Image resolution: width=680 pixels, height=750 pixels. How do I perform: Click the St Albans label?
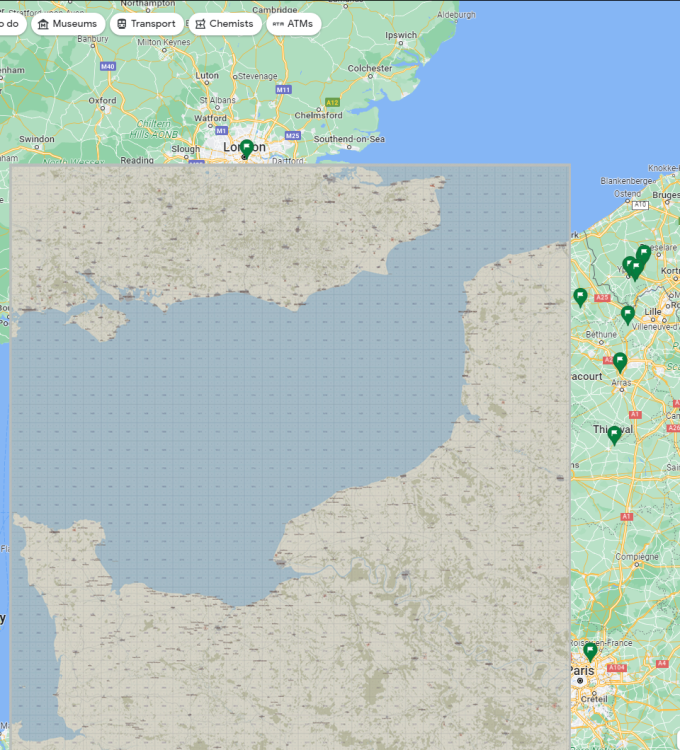[218, 100]
